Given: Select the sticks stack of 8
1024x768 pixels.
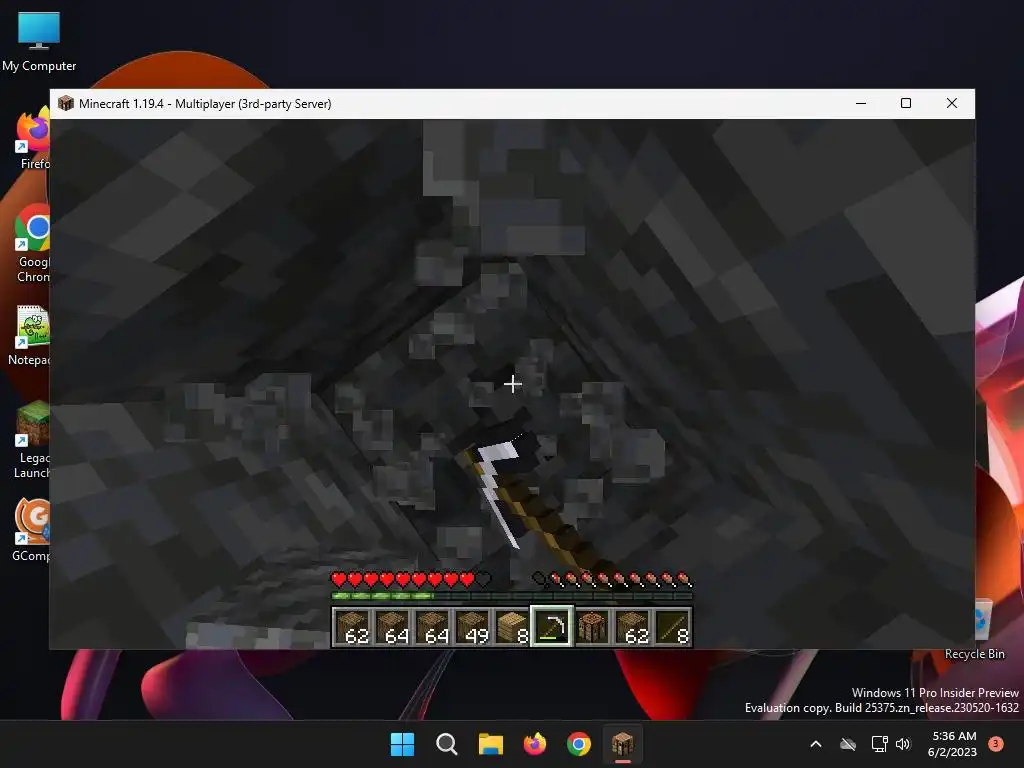Looking at the screenshot, I should click(673, 627).
